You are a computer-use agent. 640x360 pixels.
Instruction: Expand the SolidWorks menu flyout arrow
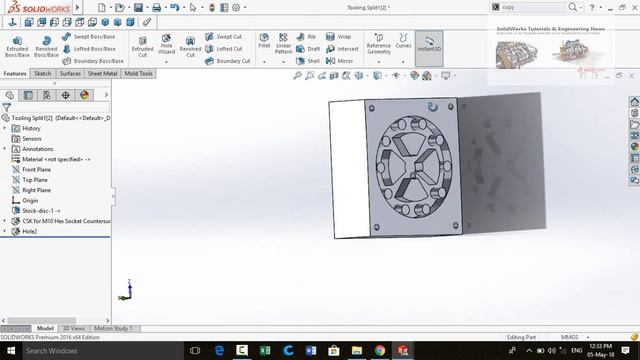78,7
